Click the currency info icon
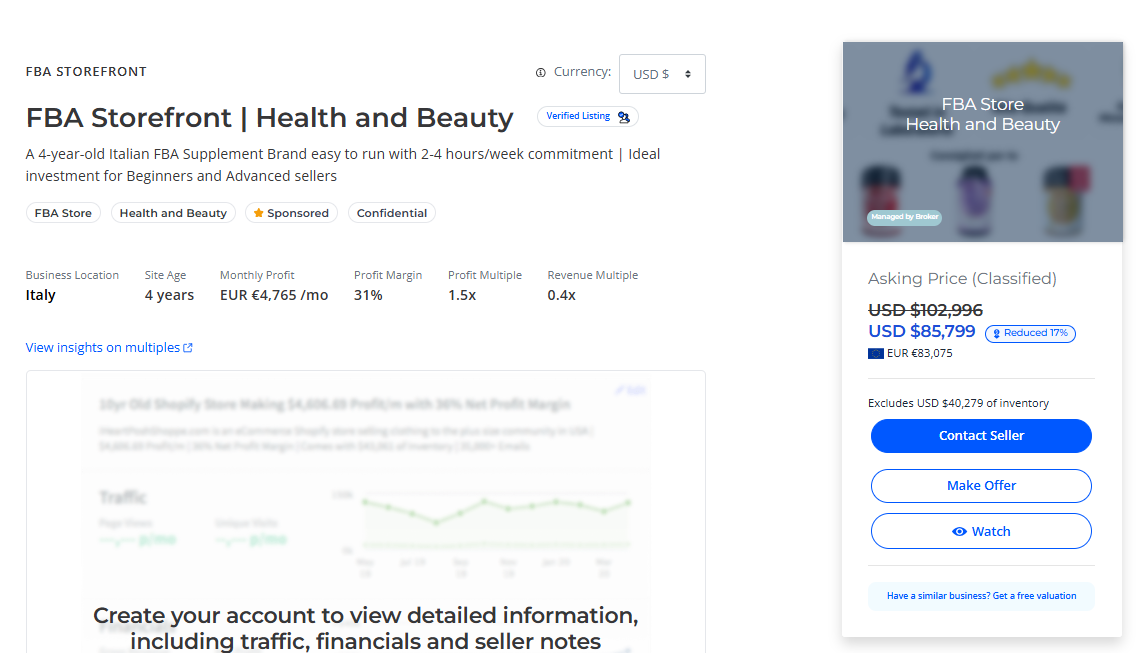 click(x=541, y=72)
